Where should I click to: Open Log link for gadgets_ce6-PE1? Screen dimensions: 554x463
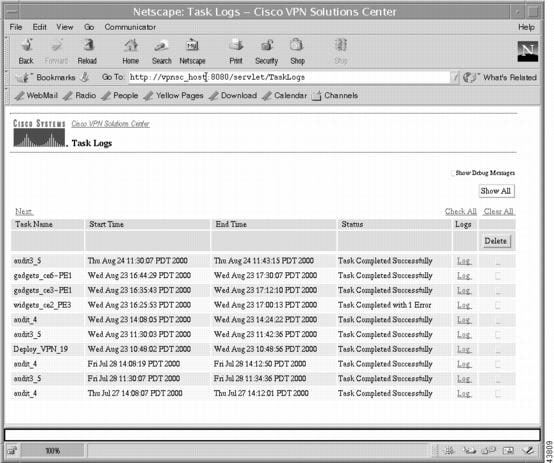pos(464,276)
